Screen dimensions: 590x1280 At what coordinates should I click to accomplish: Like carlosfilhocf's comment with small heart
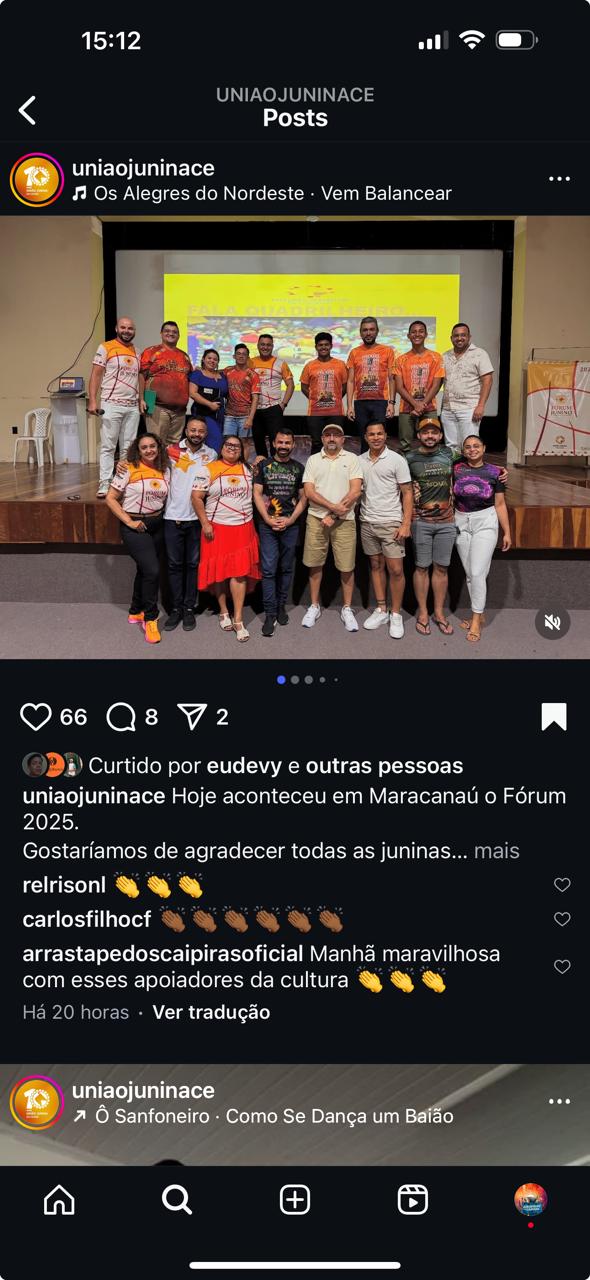coord(562,919)
